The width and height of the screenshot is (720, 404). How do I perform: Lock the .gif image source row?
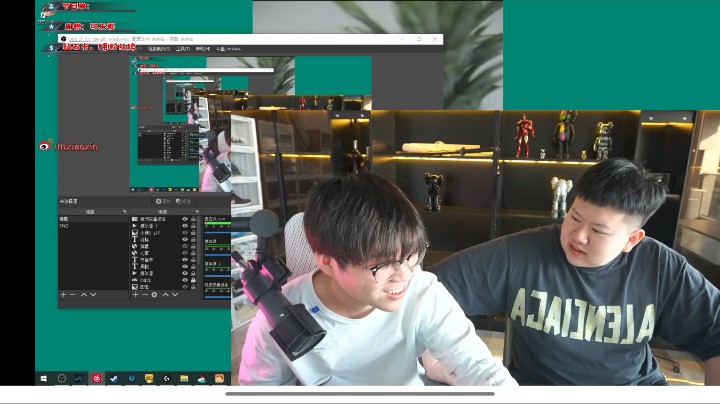click(193, 233)
